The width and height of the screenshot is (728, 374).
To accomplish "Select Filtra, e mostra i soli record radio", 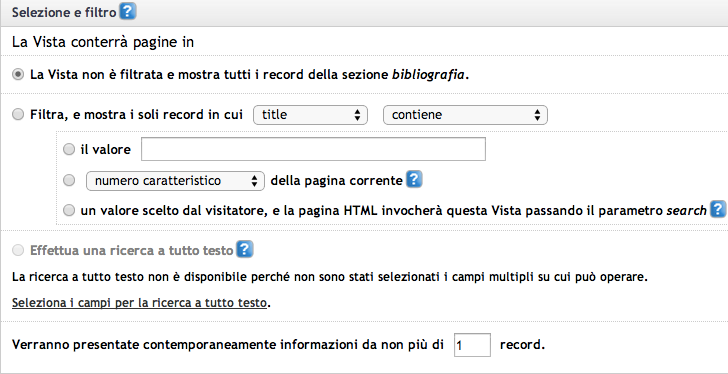I will click(18, 114).
